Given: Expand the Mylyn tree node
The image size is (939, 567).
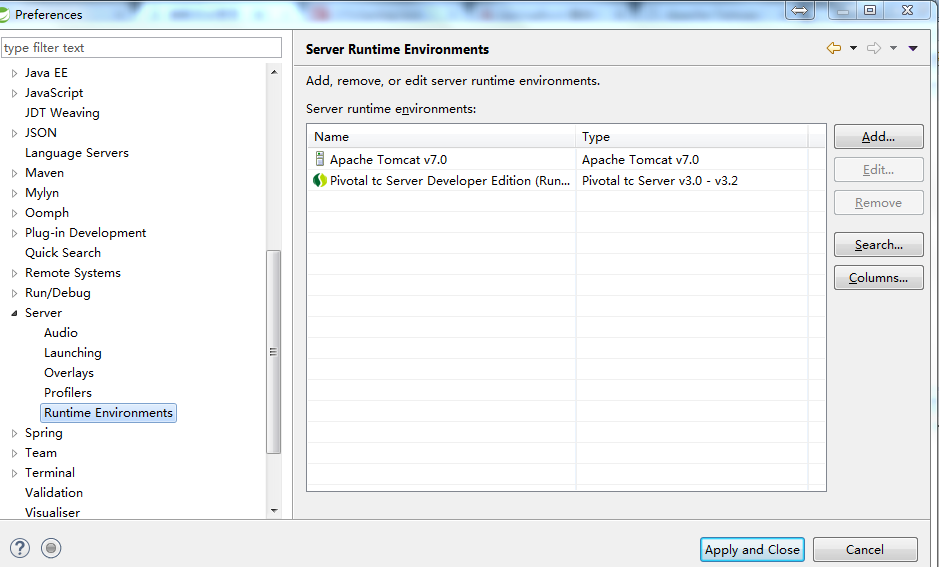Looking at the screenshot, I should (14, 193).
